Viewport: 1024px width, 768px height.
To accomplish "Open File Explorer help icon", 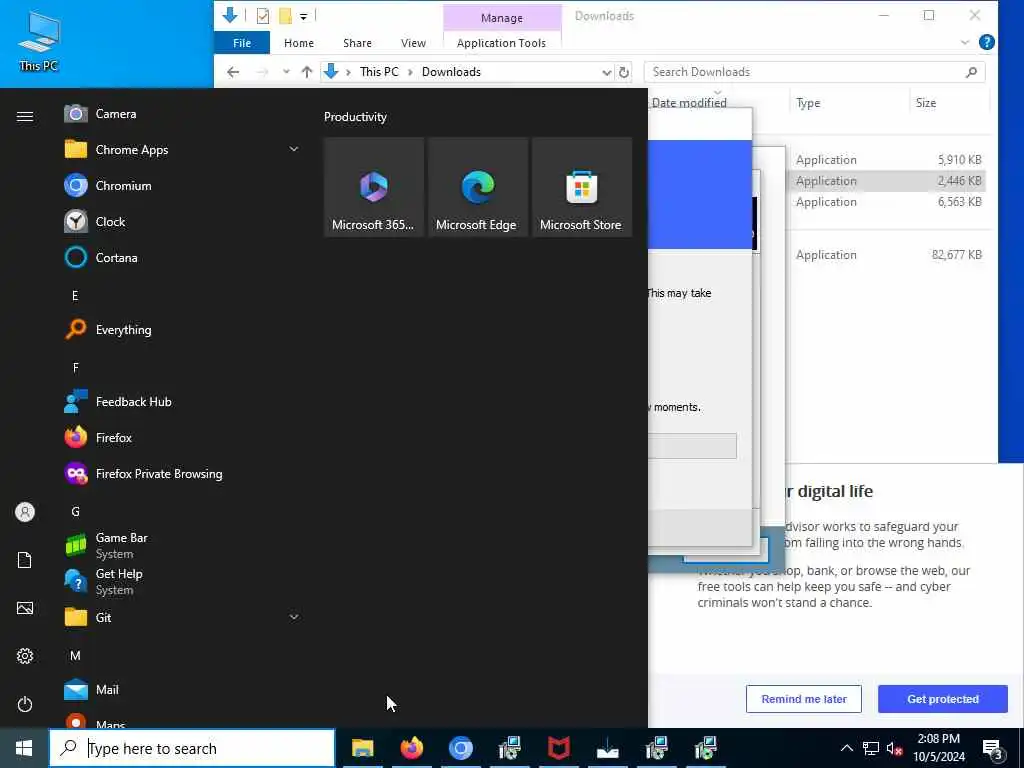I will pyautogui.click(x=987, y=42).
